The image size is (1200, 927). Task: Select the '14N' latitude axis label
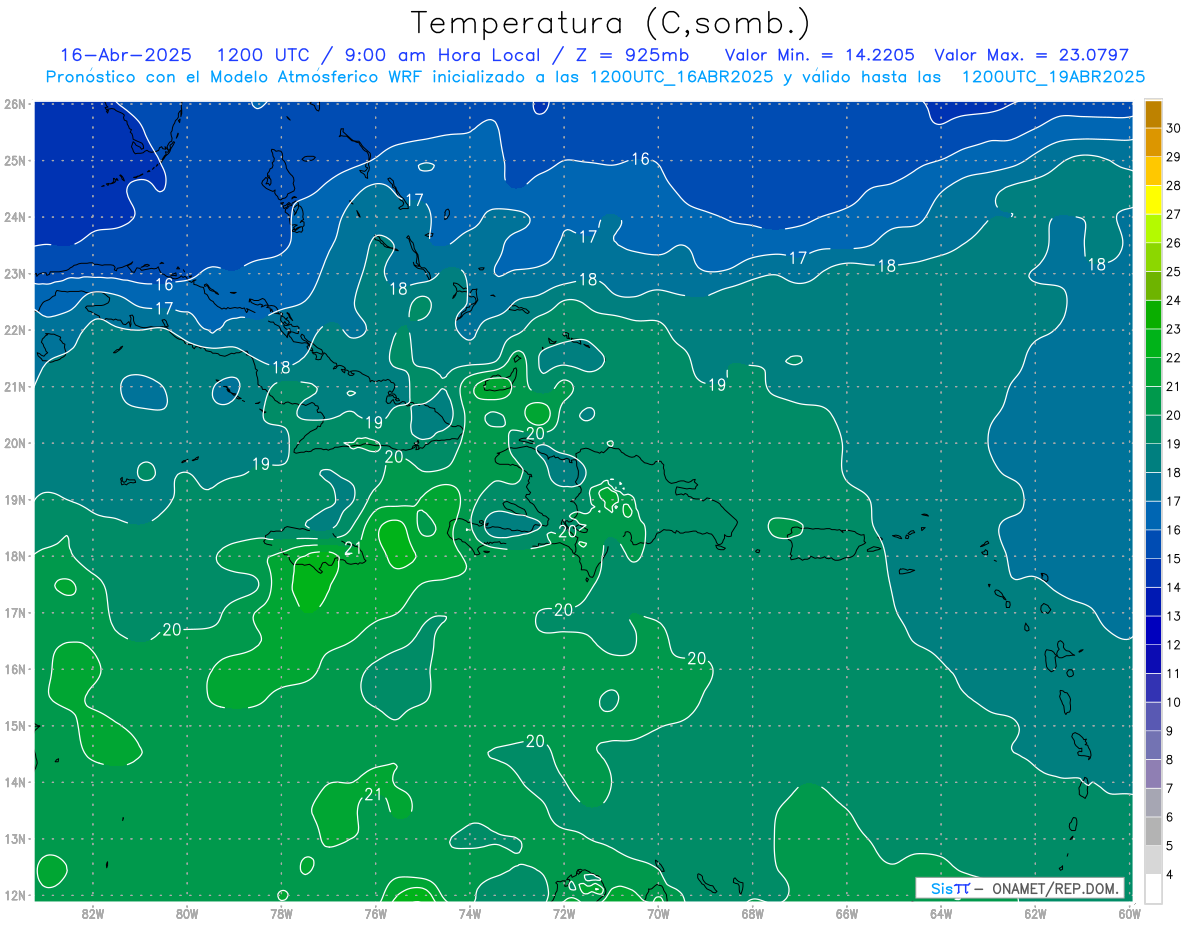(x=14, y=782)
